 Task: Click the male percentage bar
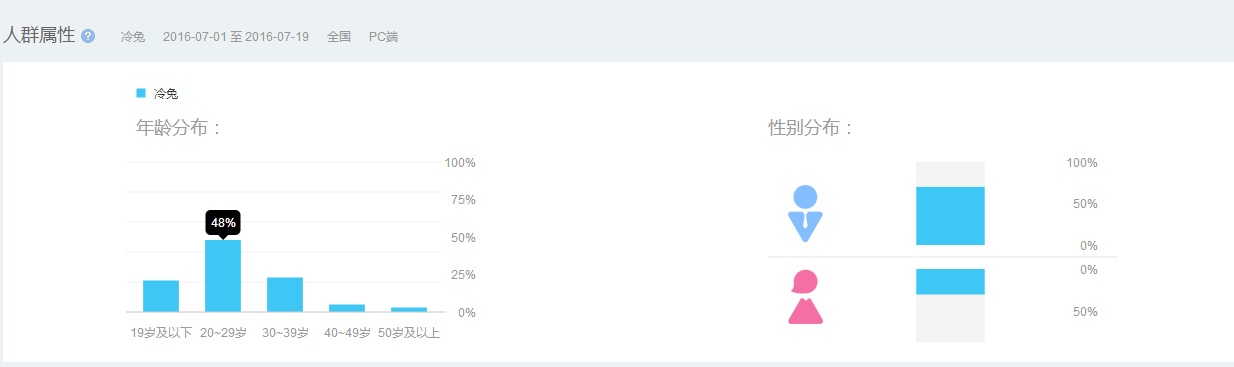point(950,216)
